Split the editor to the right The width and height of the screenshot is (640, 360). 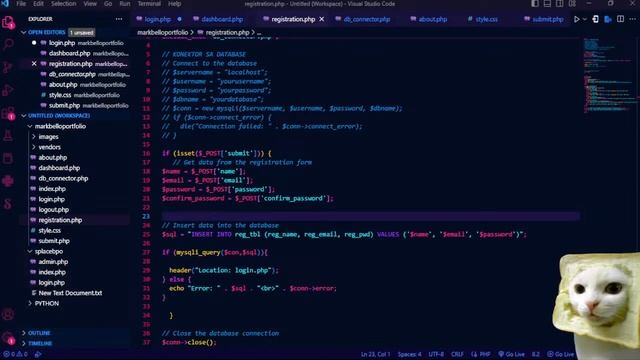click(x=620, y=19)
